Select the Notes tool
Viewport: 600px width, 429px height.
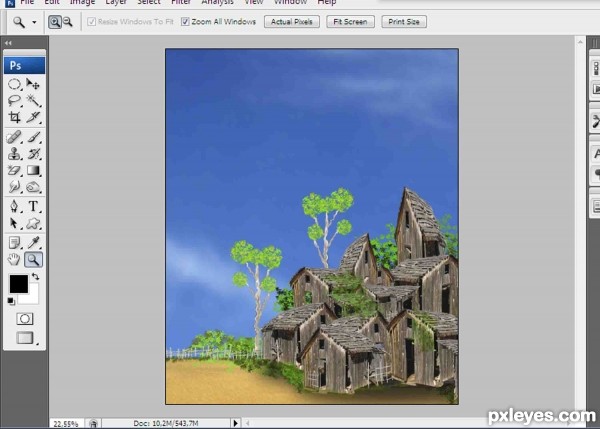(x=14, y=243)
